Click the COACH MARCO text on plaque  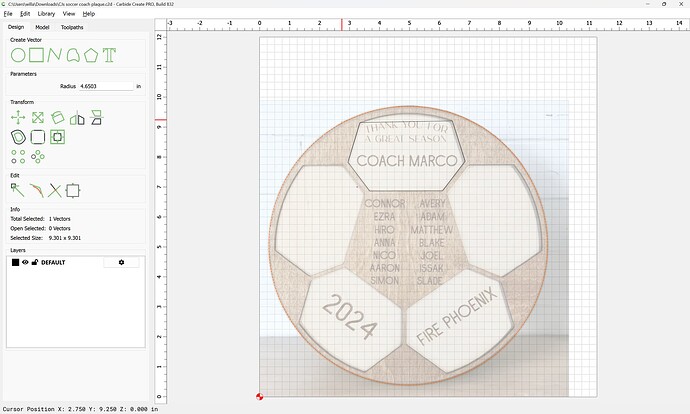[407, 161]
